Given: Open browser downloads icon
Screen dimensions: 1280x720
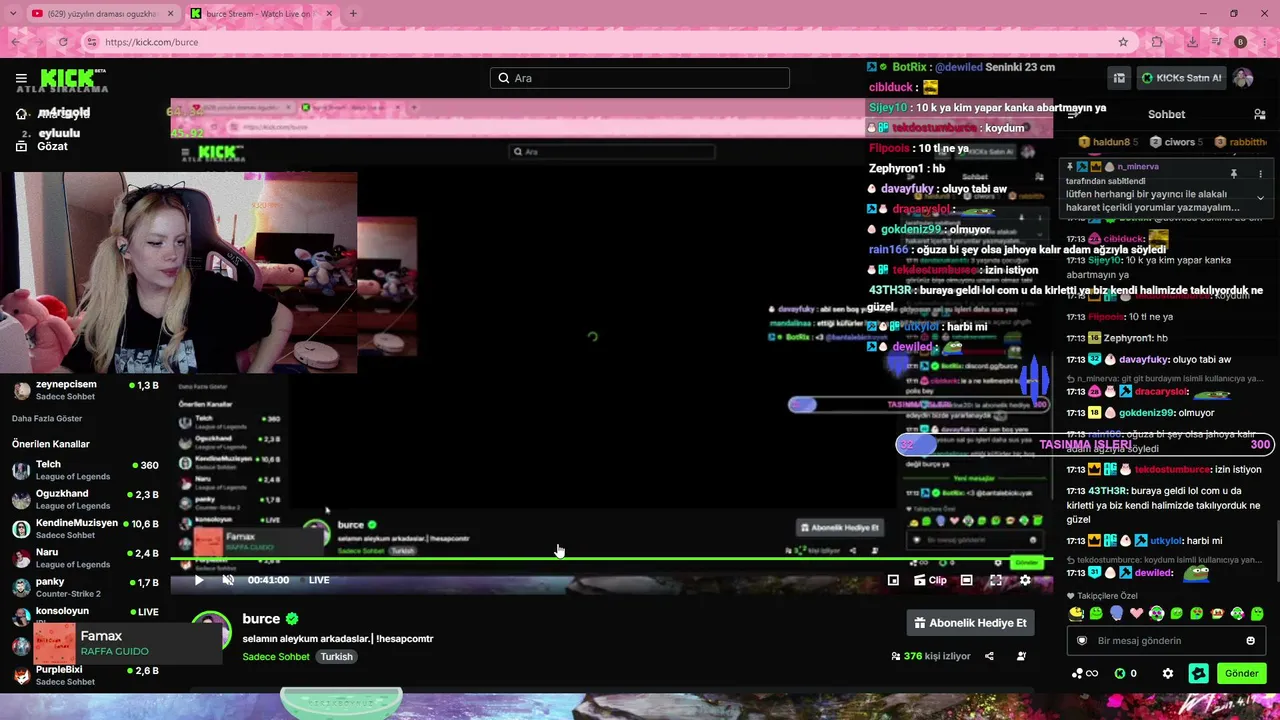Looking at the screenshot, I should [x=1193, y=42].
